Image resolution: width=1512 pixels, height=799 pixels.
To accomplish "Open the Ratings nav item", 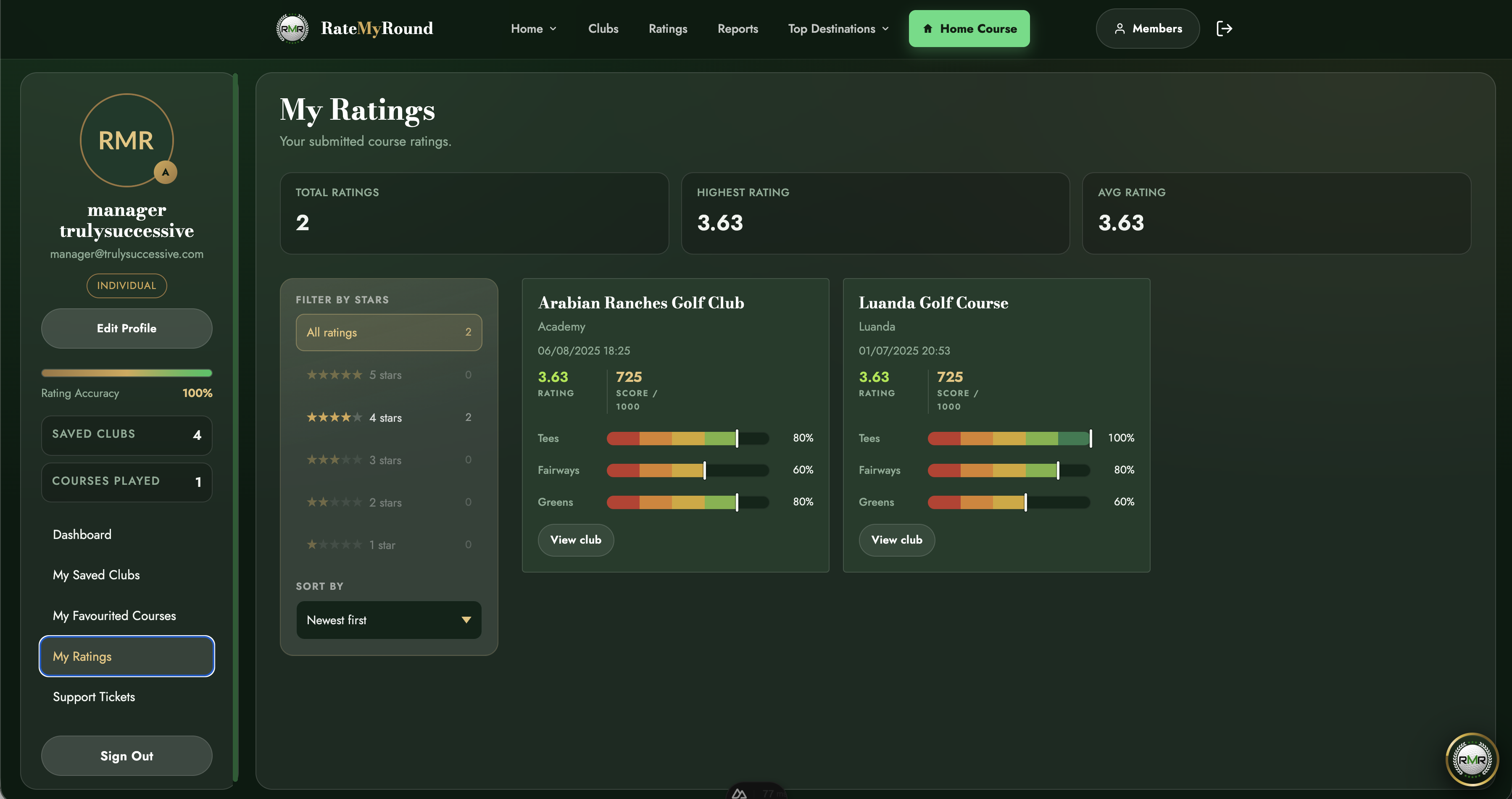I will (x=668, y=29).
